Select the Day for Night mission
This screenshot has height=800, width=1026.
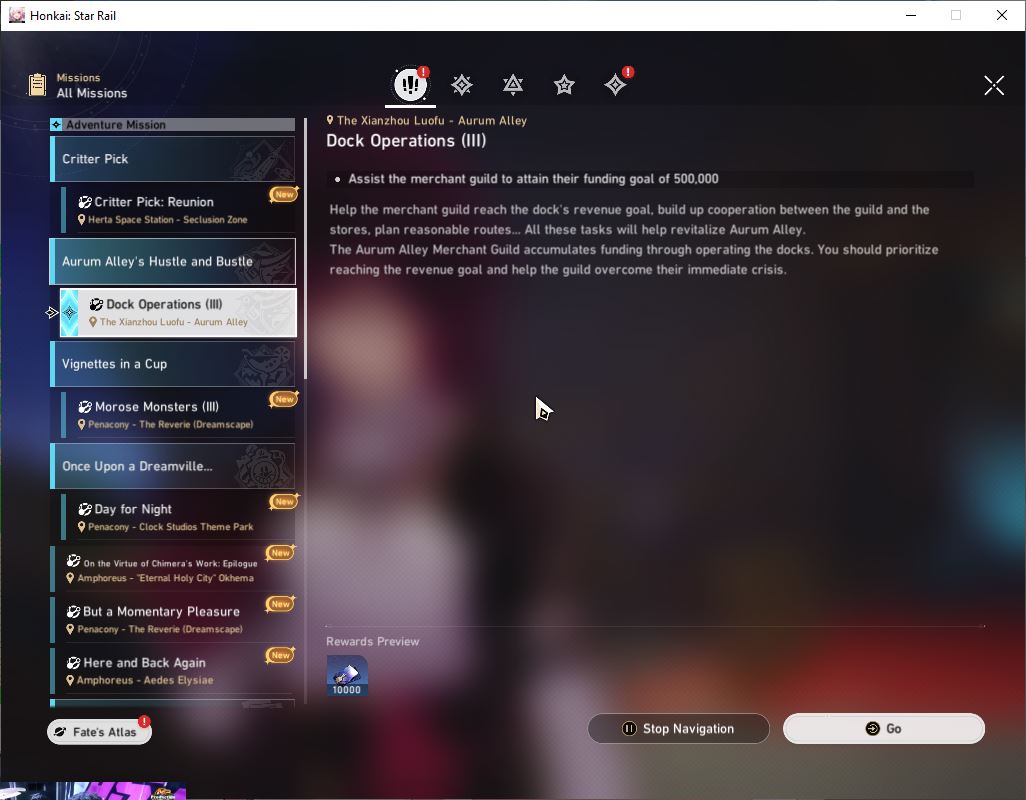point(179,517)
